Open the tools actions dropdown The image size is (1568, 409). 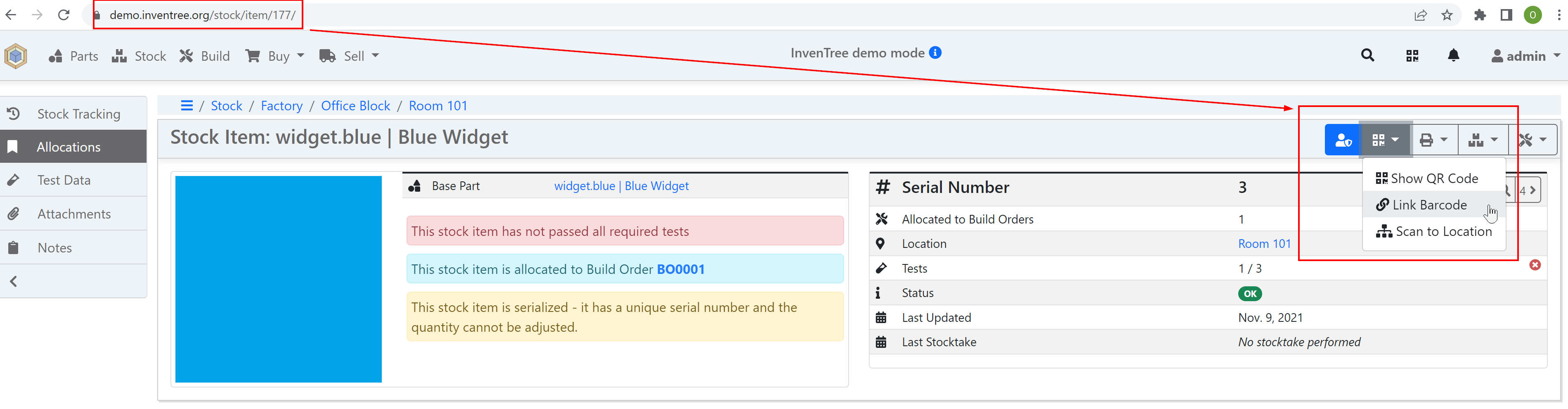tap(1532, 140)
